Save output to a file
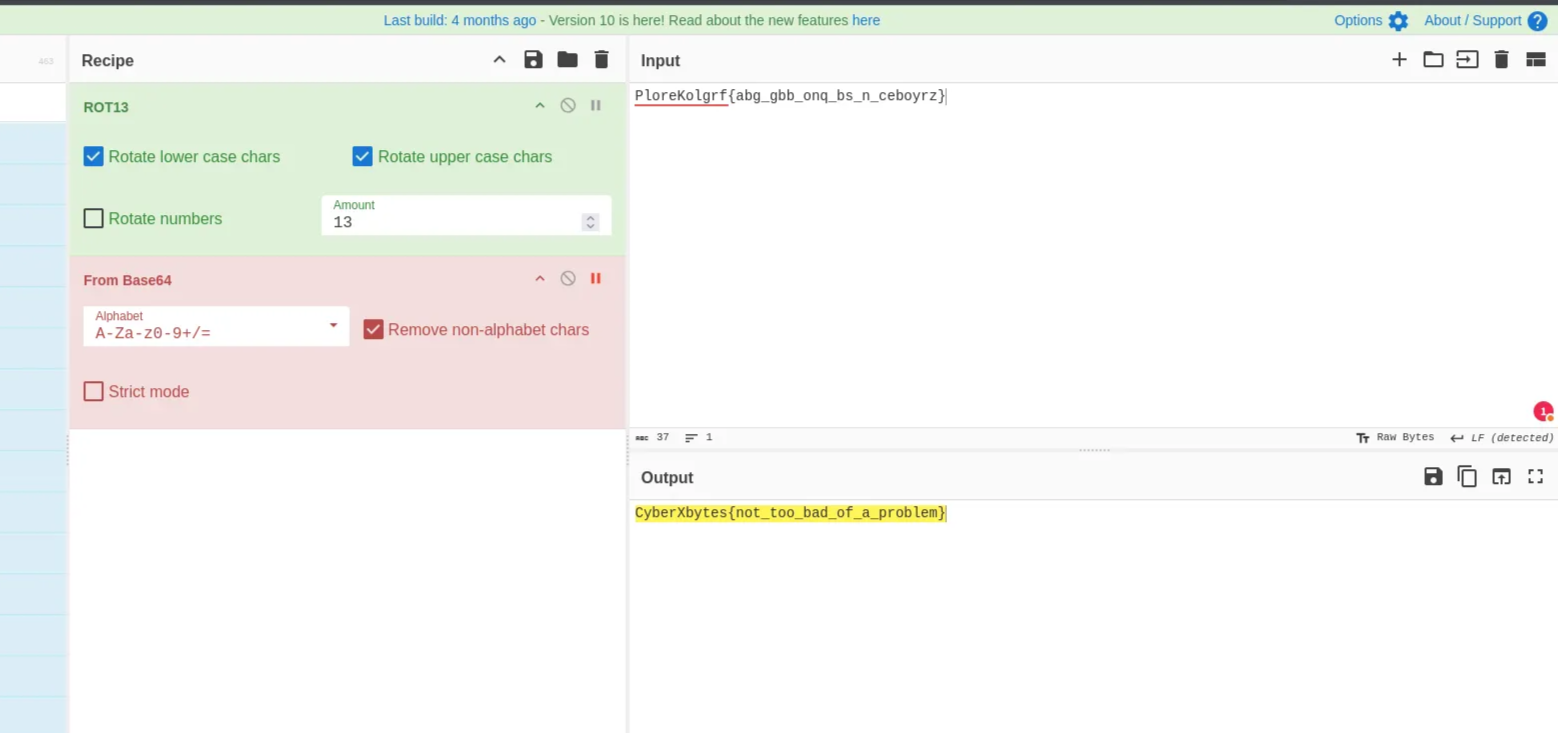Viewport: 1558px width, 733px height. 1433,477
